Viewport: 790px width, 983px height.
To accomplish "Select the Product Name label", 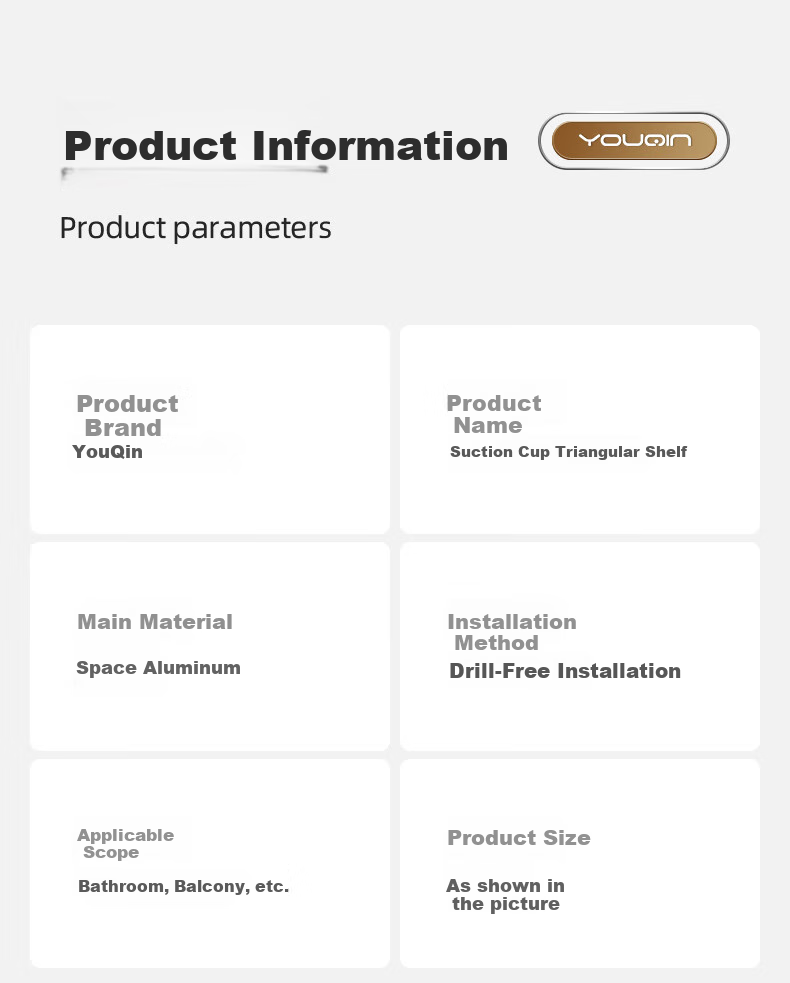I will tap(493, 414).
